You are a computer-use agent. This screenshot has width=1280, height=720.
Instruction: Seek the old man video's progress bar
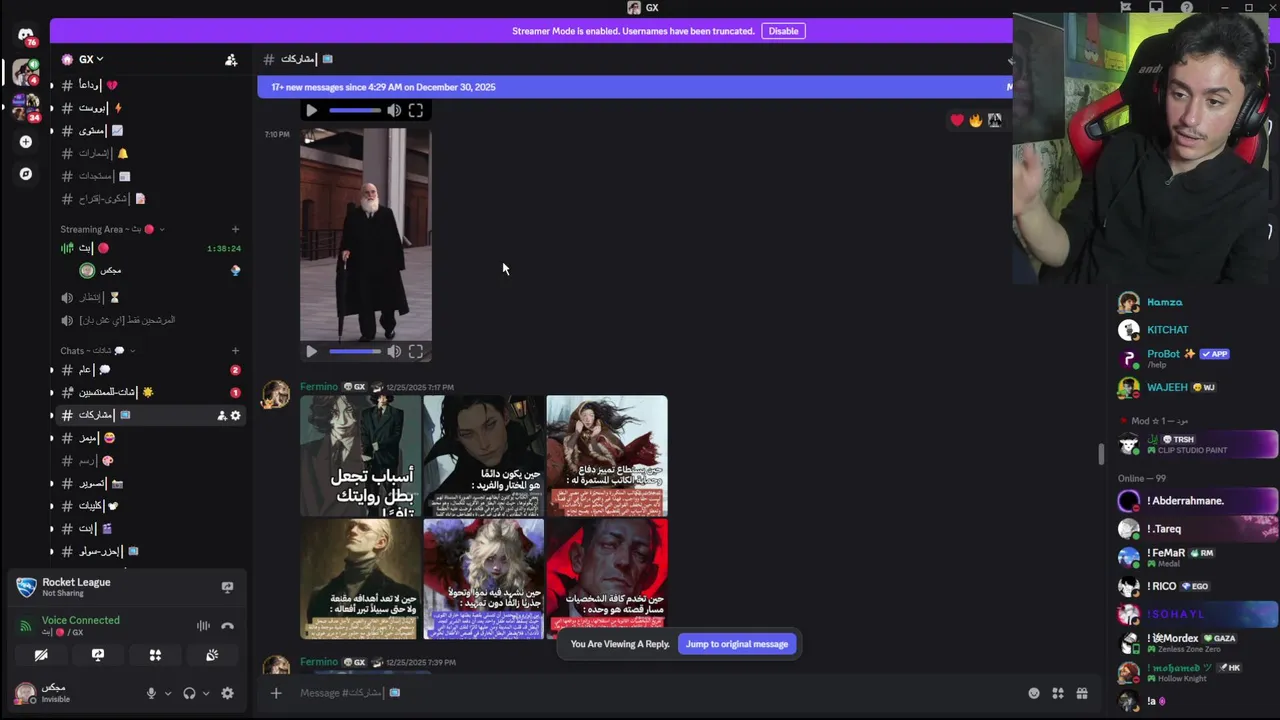click(355, 351)
